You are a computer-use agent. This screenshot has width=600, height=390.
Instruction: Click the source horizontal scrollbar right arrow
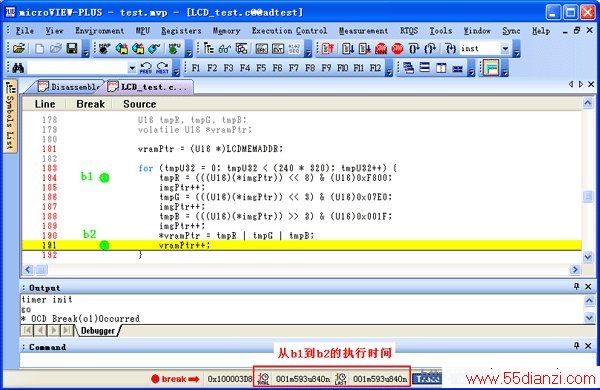tap(574, 270)
